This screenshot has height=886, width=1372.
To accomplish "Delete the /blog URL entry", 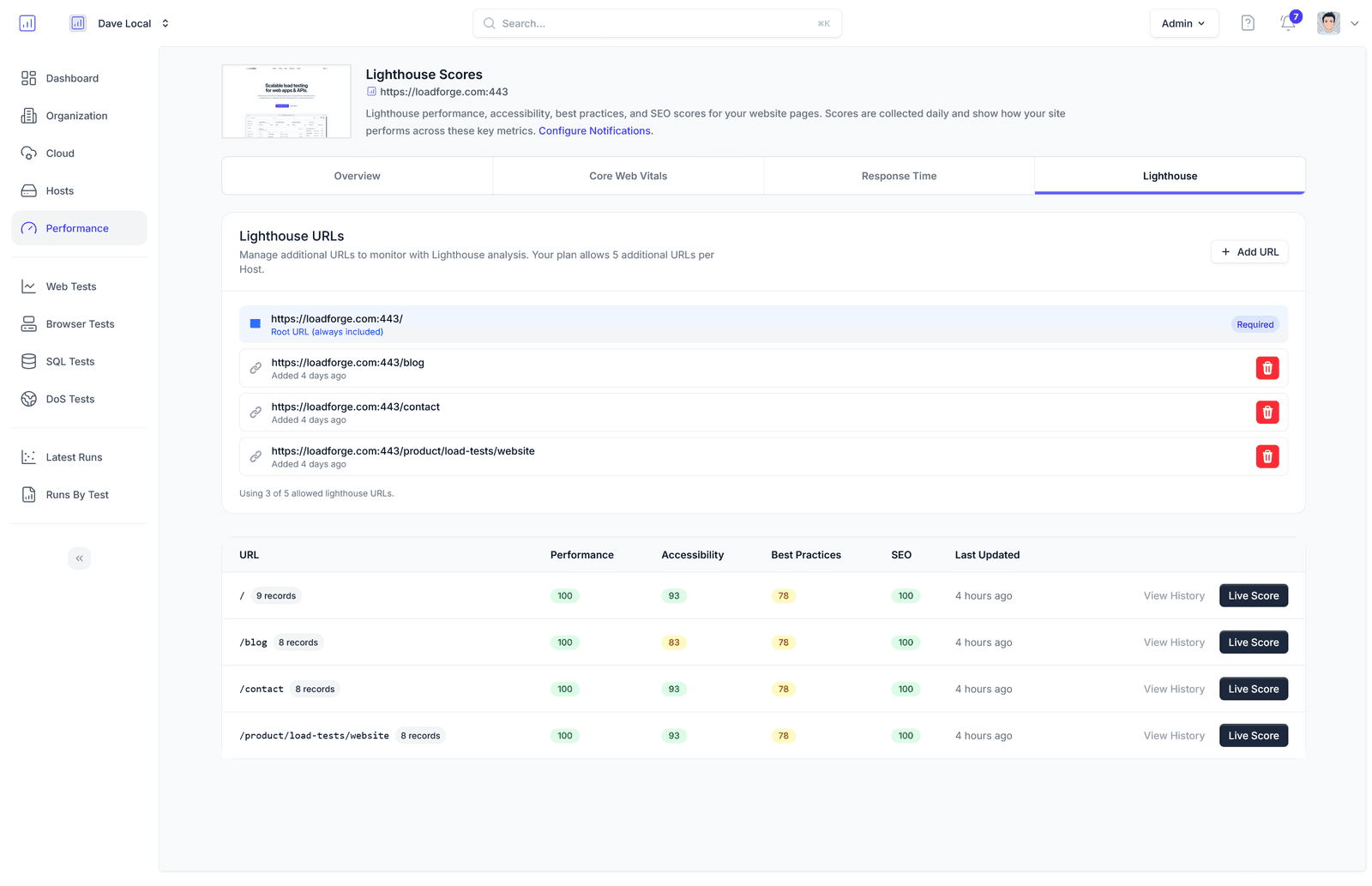I will 1267,367.
